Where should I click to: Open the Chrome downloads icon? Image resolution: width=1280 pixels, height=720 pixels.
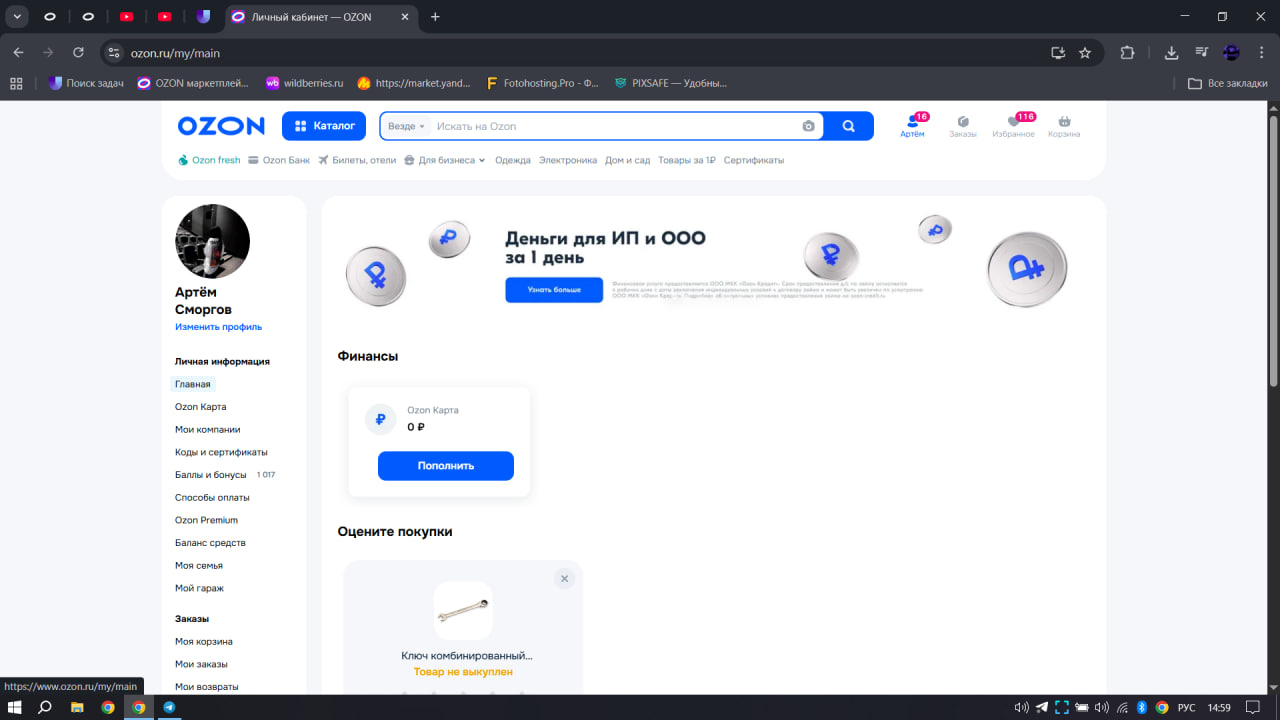coord(1172,53)
